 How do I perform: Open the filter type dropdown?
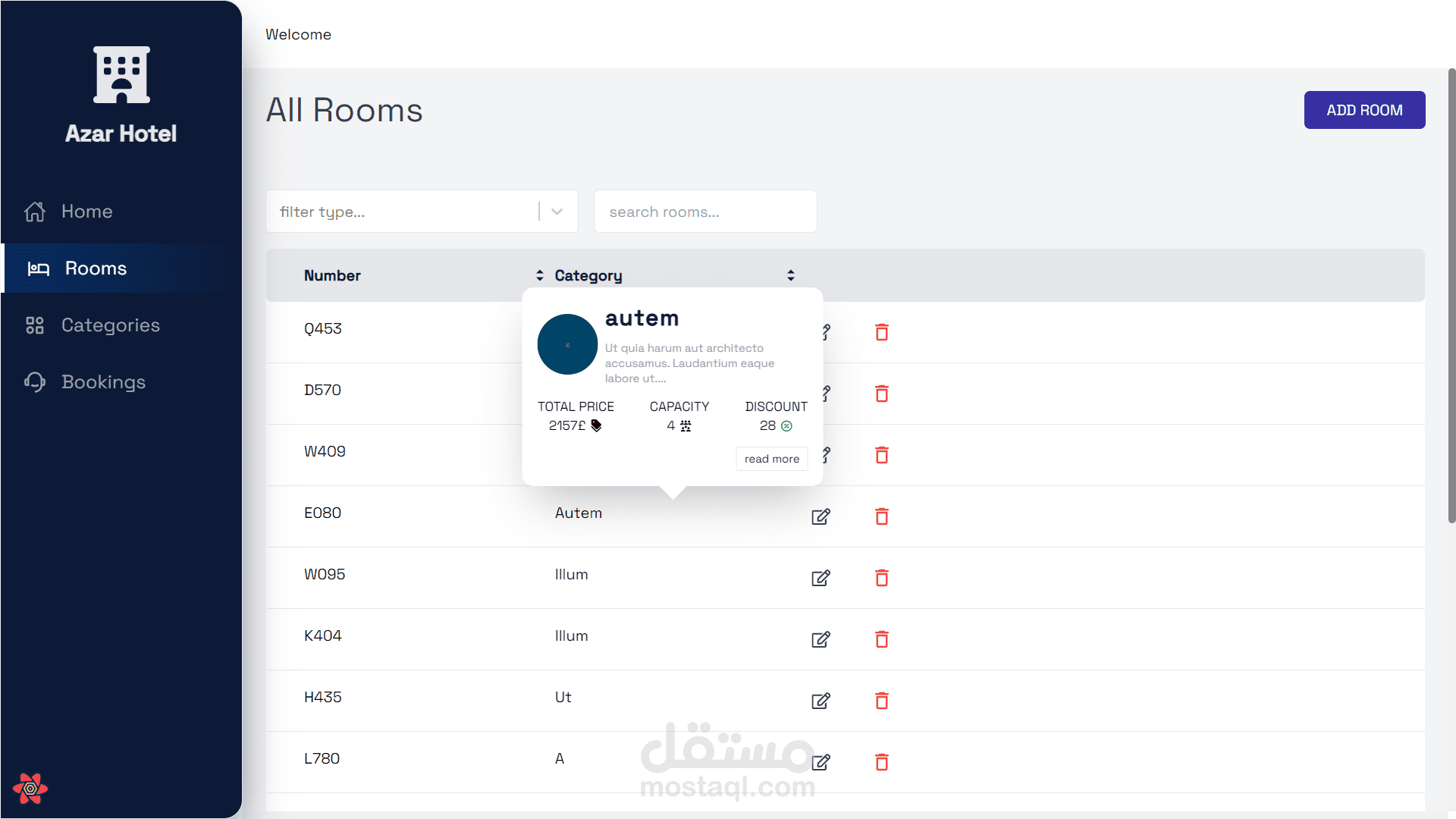pos(557,212)
